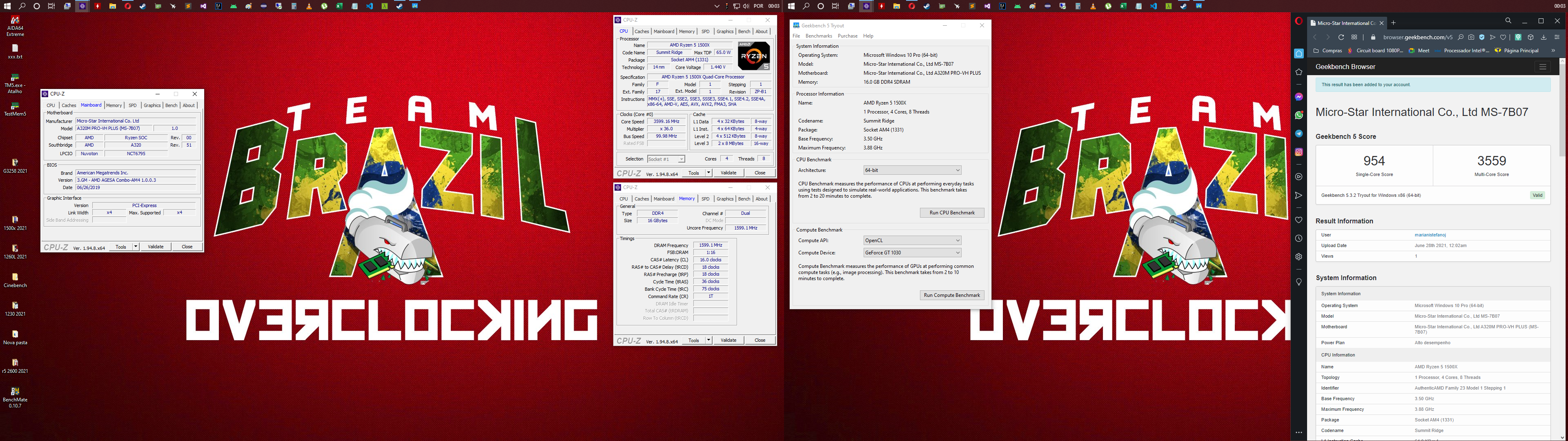Open the Architecture 64-bit dropdown
1568x441 pixels.
tap(912, 170)
